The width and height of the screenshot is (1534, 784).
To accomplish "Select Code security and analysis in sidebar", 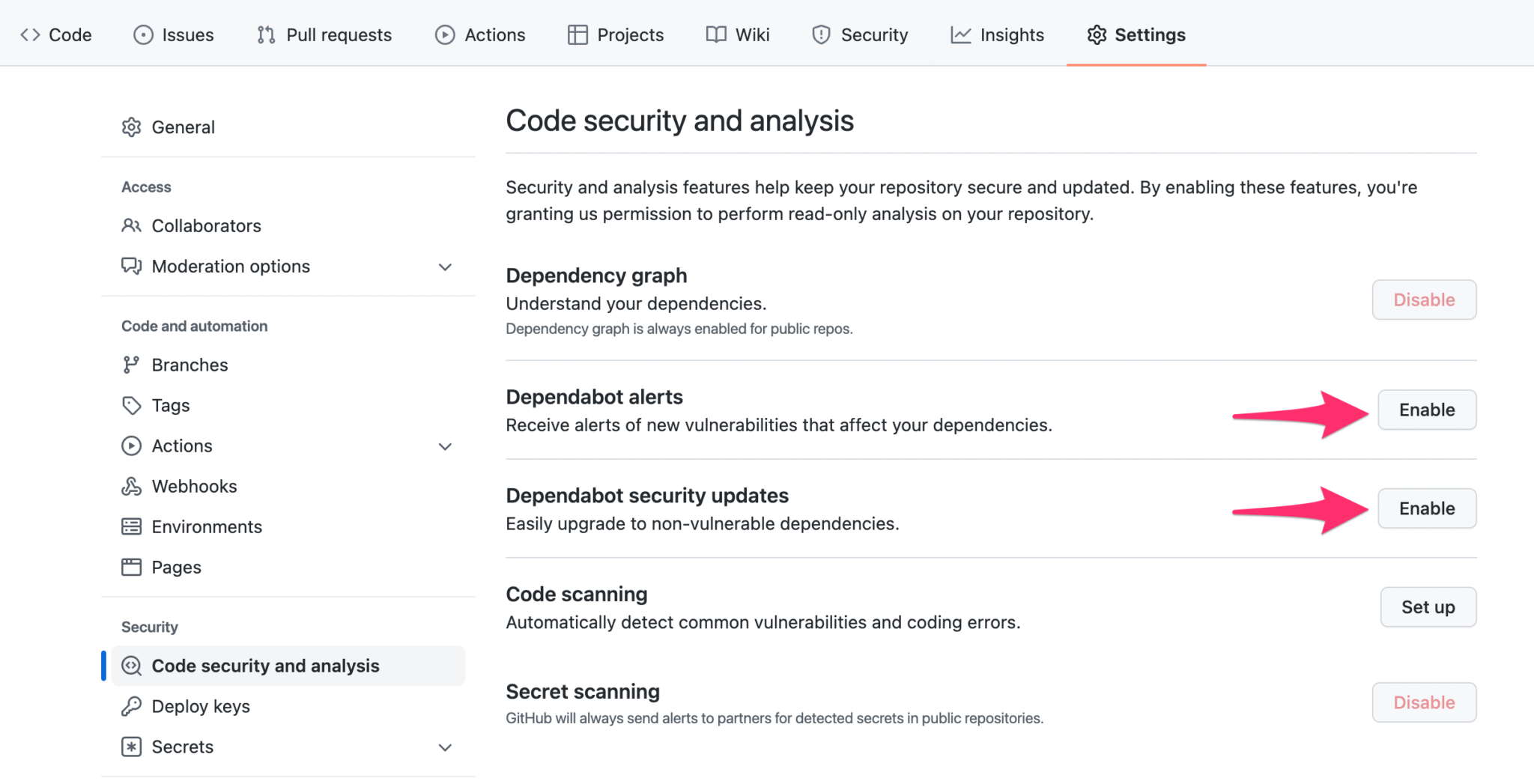I will [265, 665].
